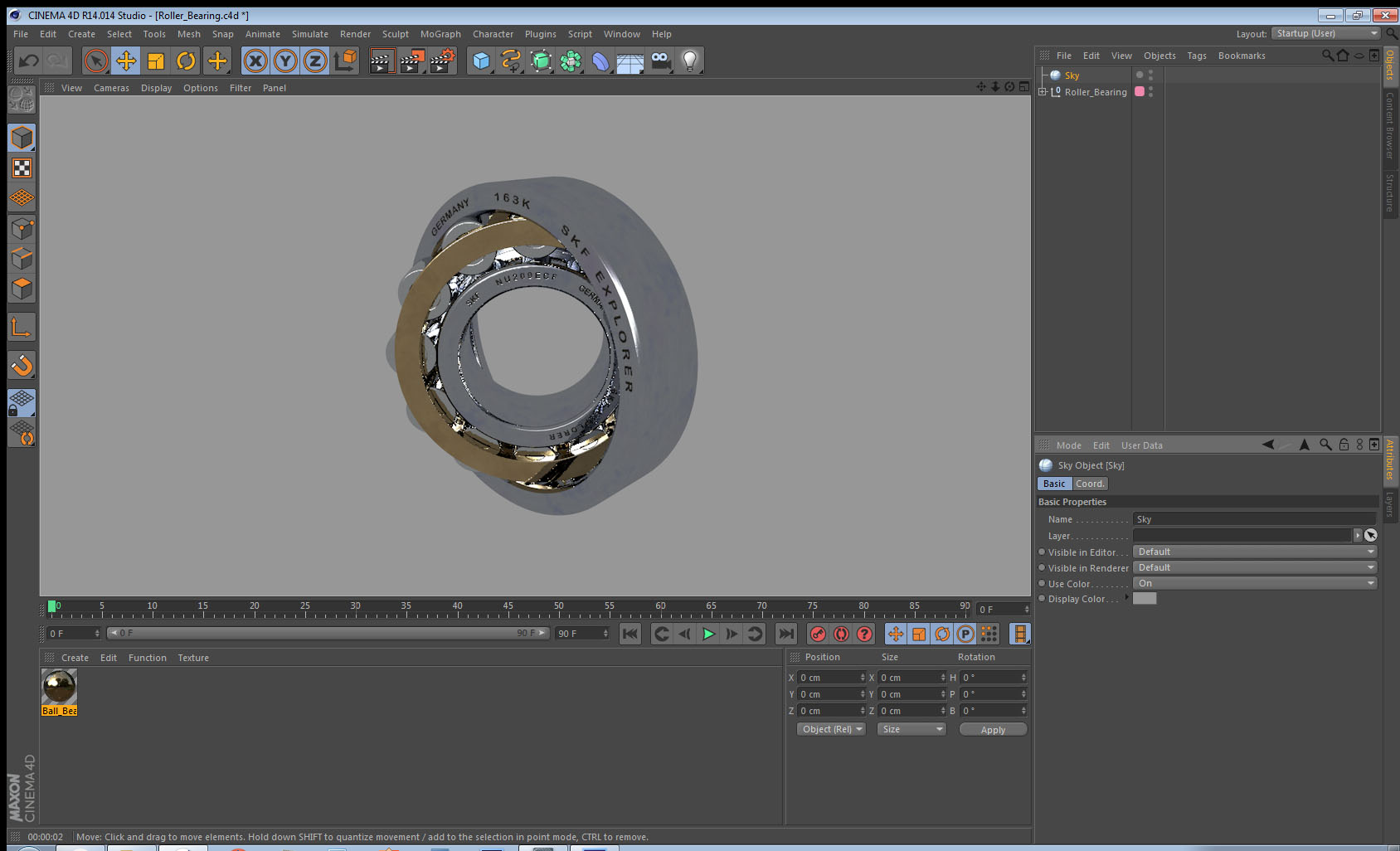Click the Apply button
Viewport: 1400px width, 851px height.
pos(993,730)
